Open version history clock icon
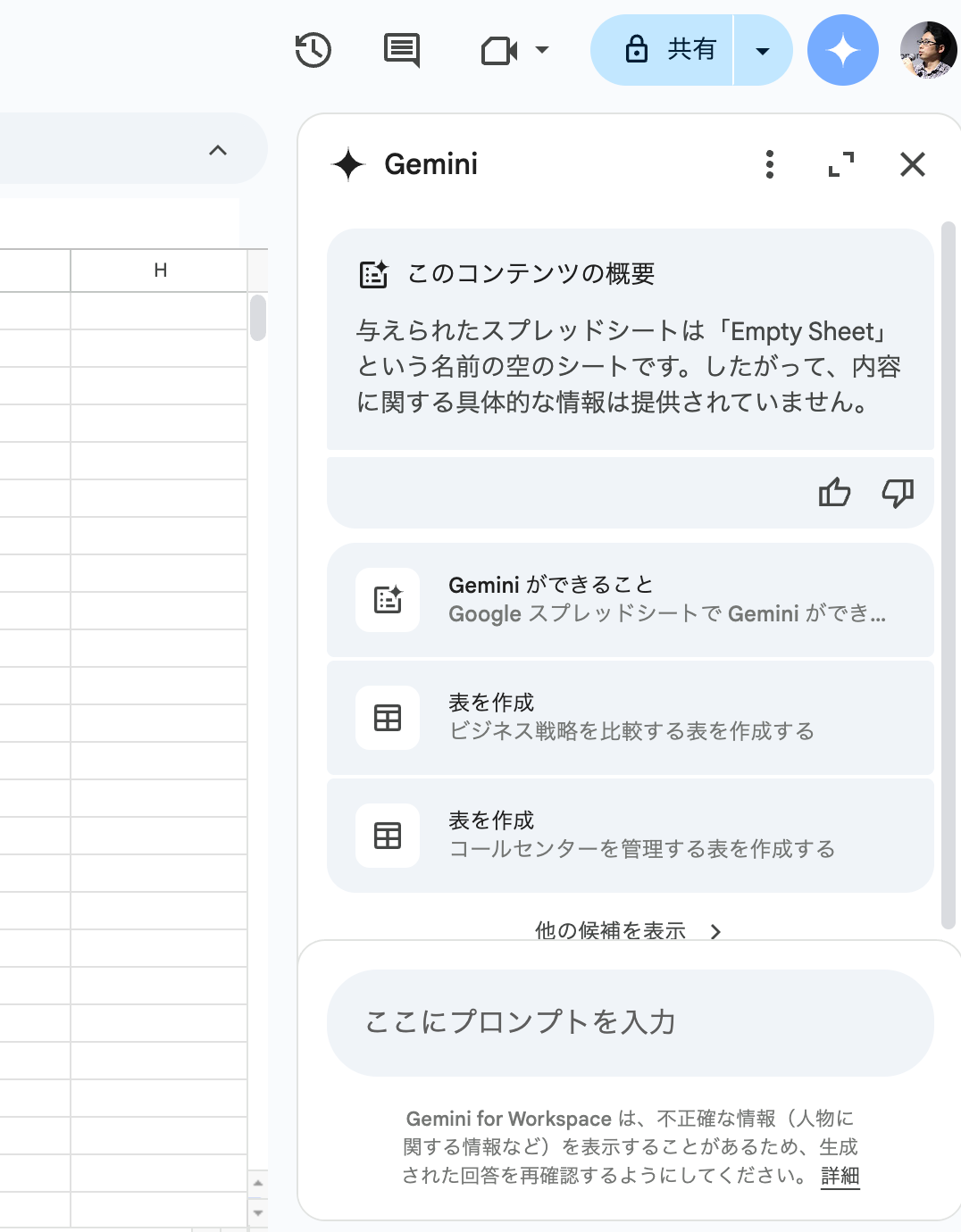 [x=313, y=50]
